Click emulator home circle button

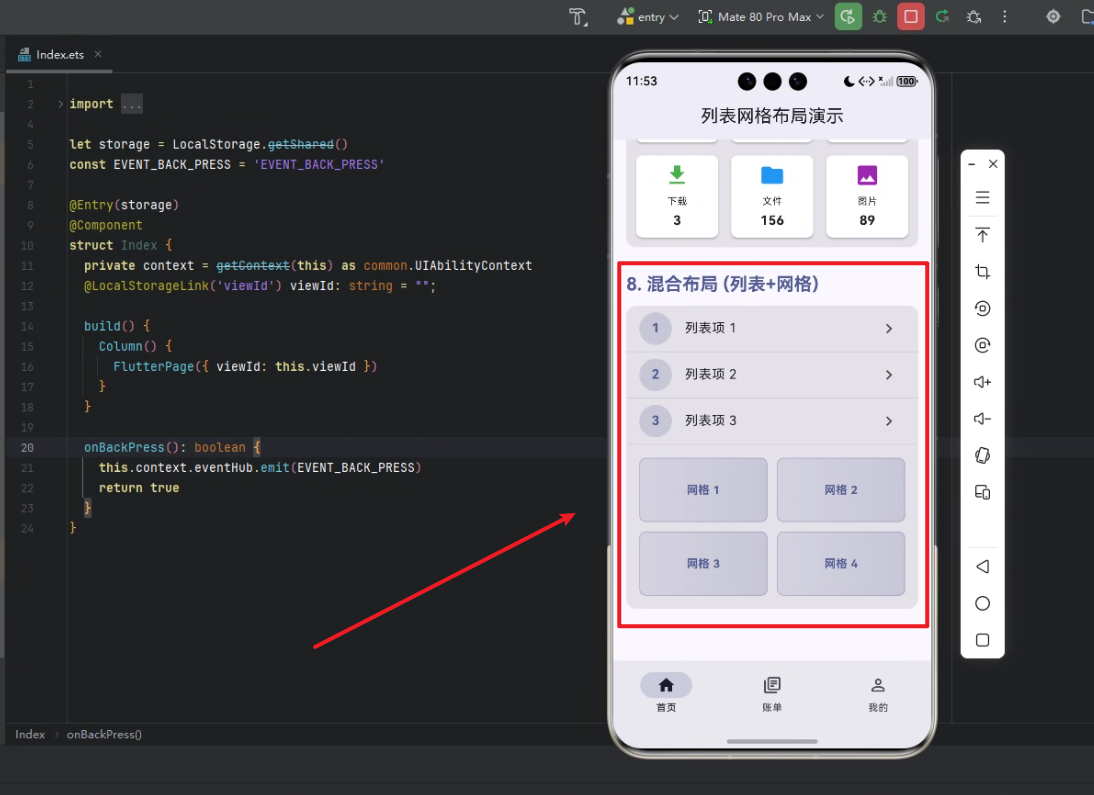click(982, 603)
